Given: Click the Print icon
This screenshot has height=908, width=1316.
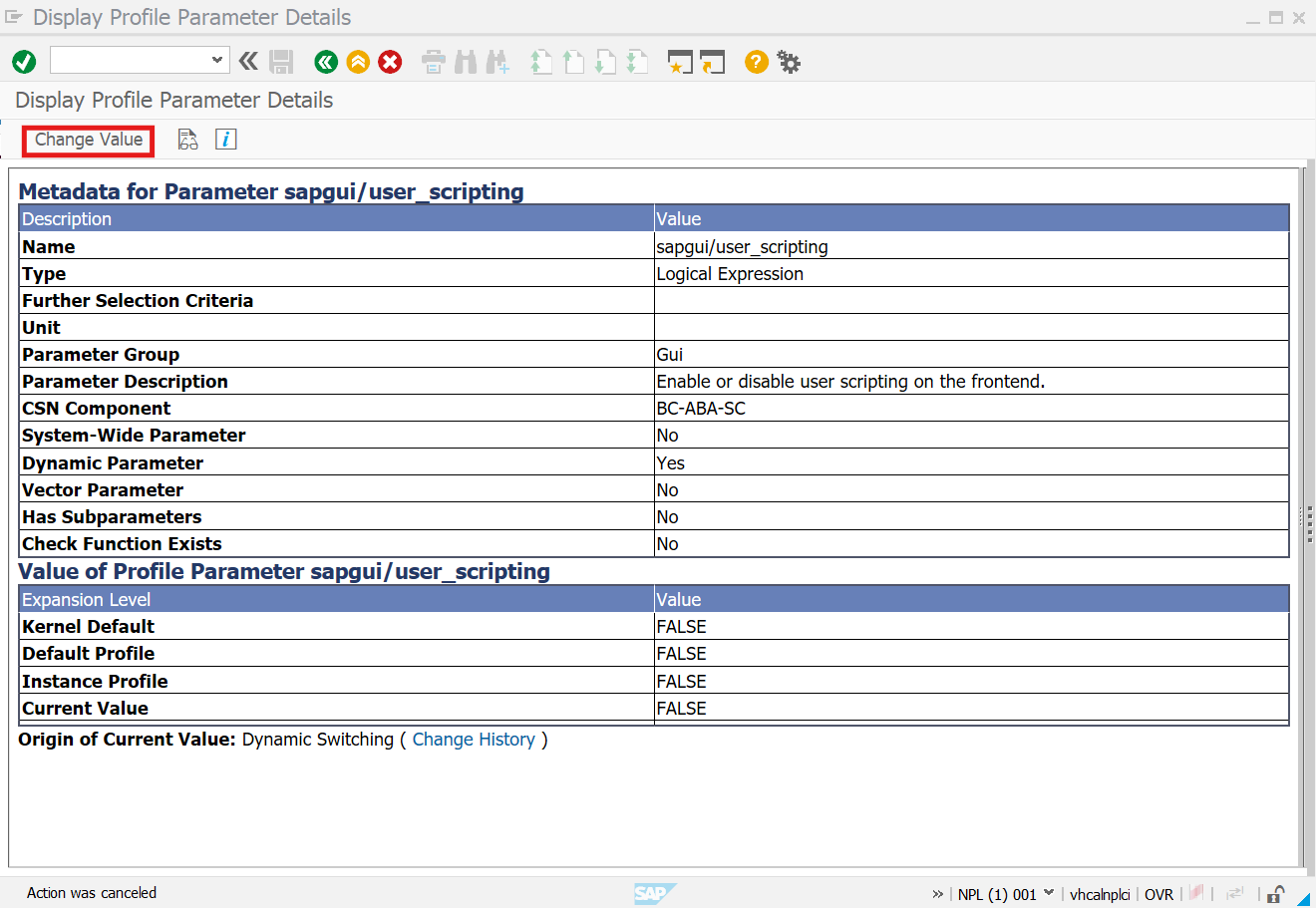Looking at the screenshot, I should (434, 62).
